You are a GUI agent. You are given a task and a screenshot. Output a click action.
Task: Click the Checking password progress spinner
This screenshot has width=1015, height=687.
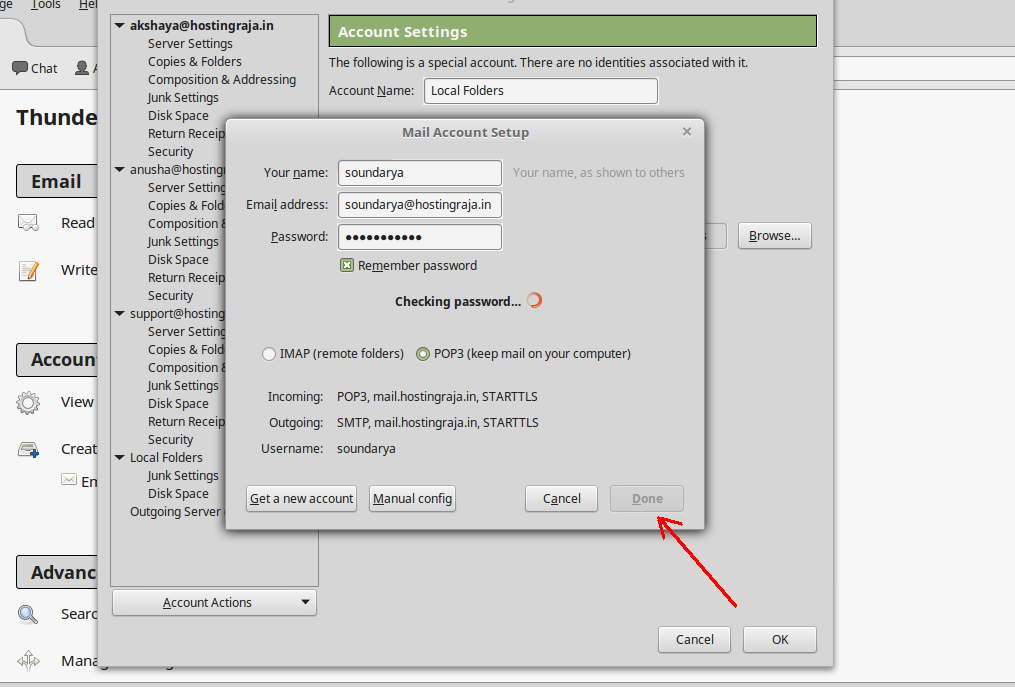click(534, 299)
